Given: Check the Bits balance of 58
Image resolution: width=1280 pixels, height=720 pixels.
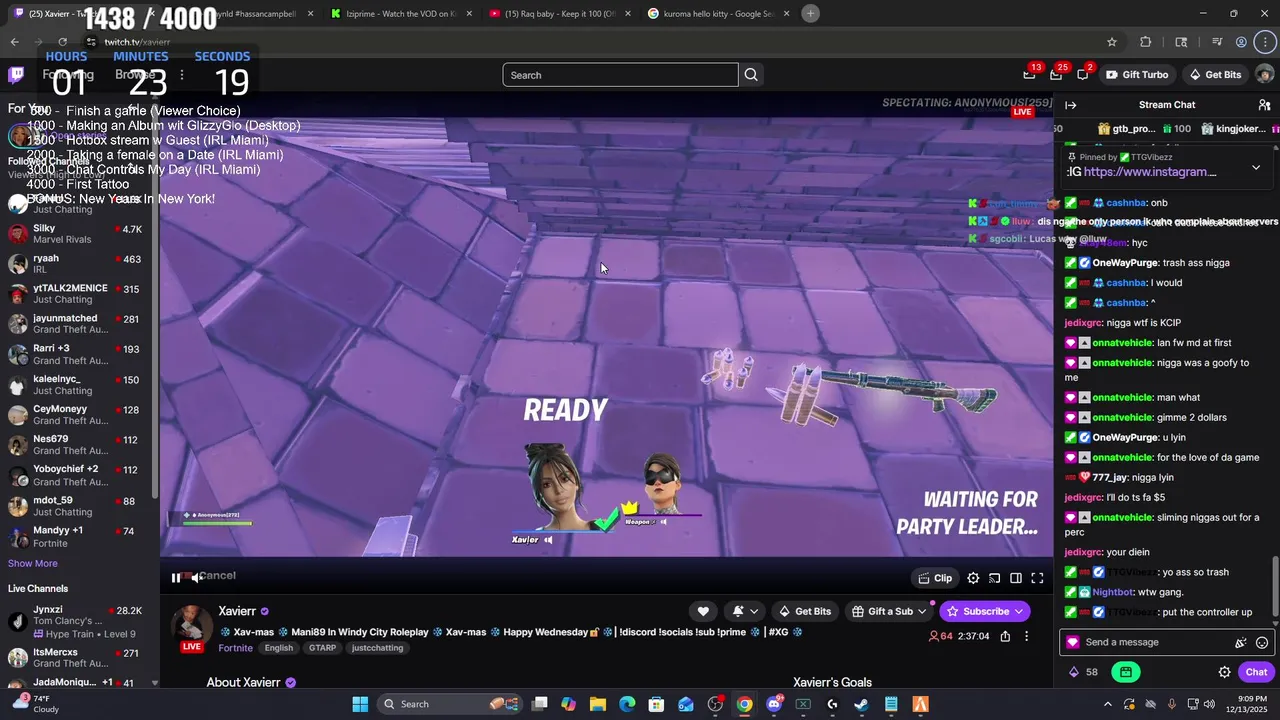Looking at the screenshot, I should tap(1084, 672).
